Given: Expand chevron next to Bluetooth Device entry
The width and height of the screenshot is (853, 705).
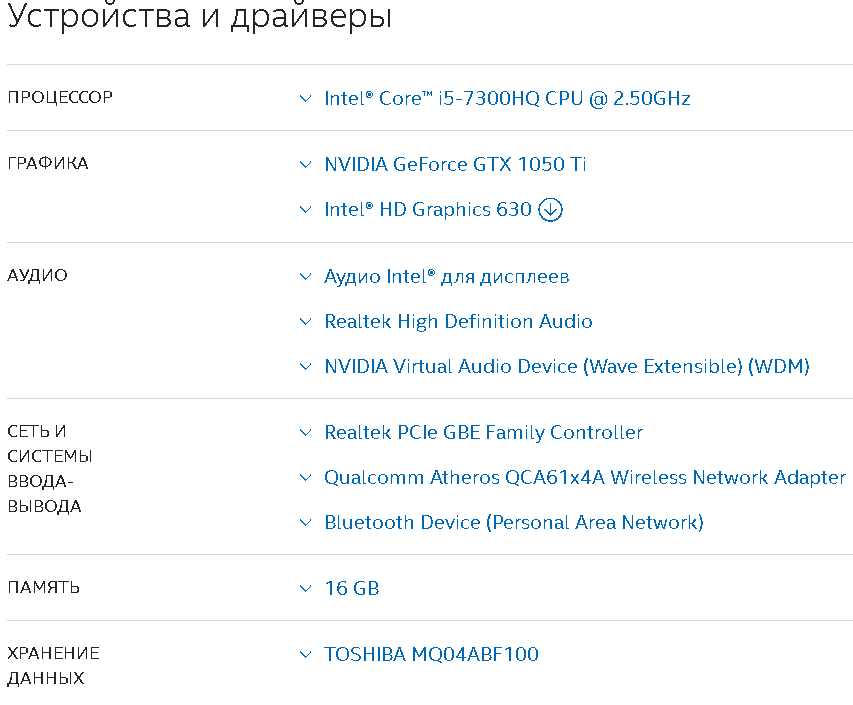Looking at the screenshot, I should (x=306, y=523).
